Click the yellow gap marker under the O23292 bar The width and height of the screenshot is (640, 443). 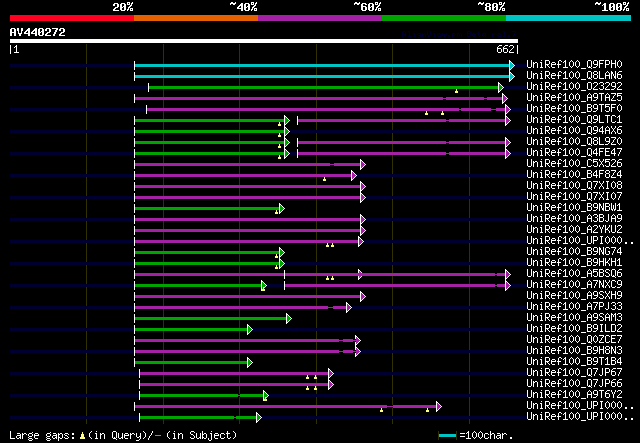pos(456,91)
